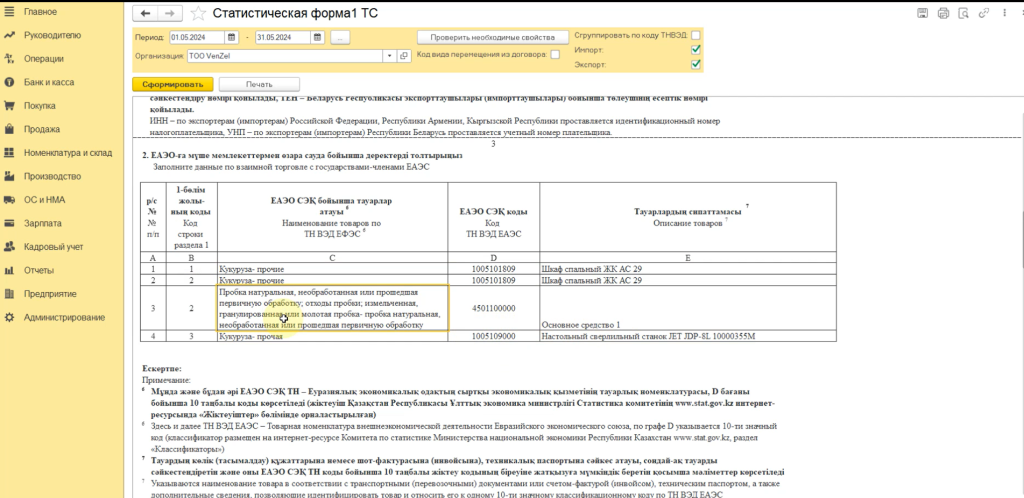The height and width of the screenshot is (498, 1024).
Task: Open organization record via open button
Action: [x=403, y=56]
